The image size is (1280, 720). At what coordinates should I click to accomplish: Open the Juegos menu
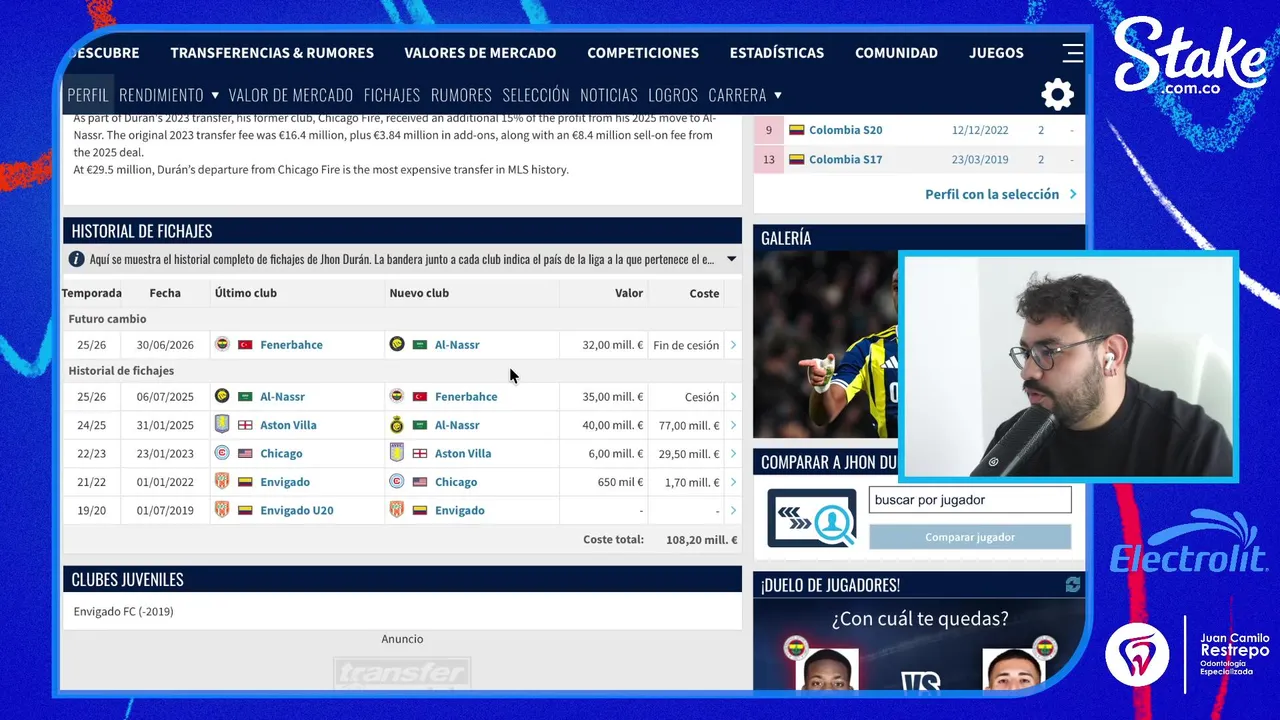[x=996, y=53]
